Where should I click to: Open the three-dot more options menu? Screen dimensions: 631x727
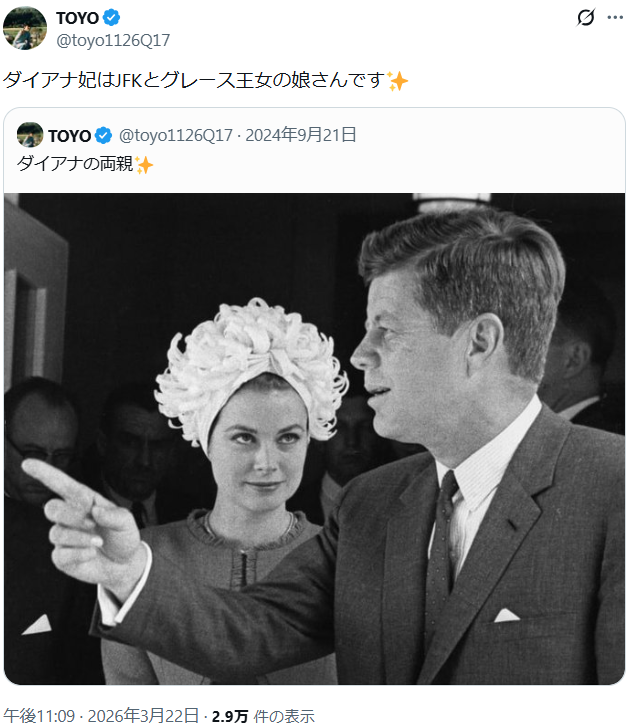coord(615,18)
